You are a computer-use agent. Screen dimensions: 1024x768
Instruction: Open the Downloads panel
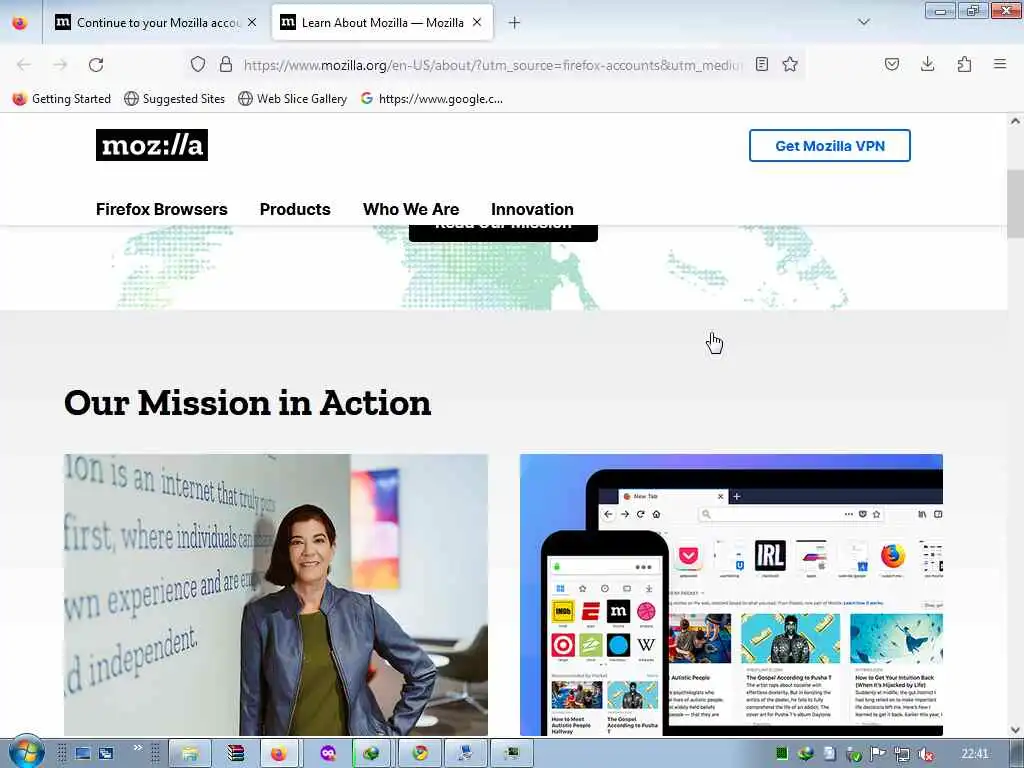[x=927, y=64]
